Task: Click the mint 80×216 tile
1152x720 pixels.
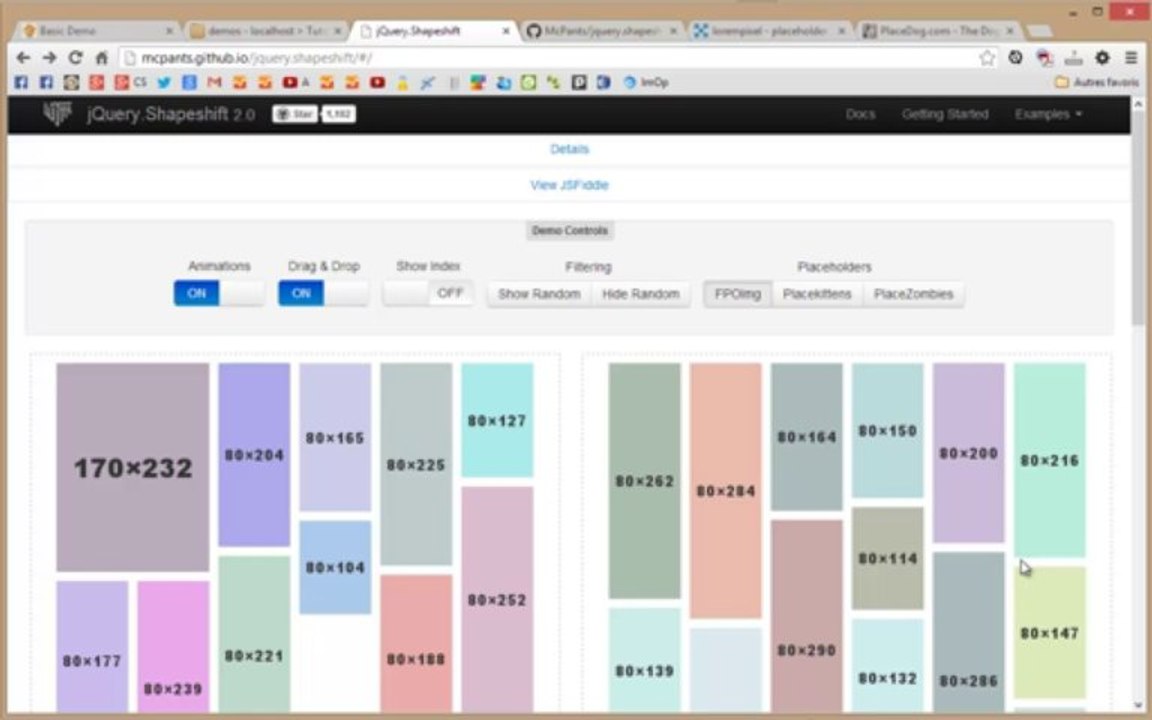Action: (x=1050, y=460)
